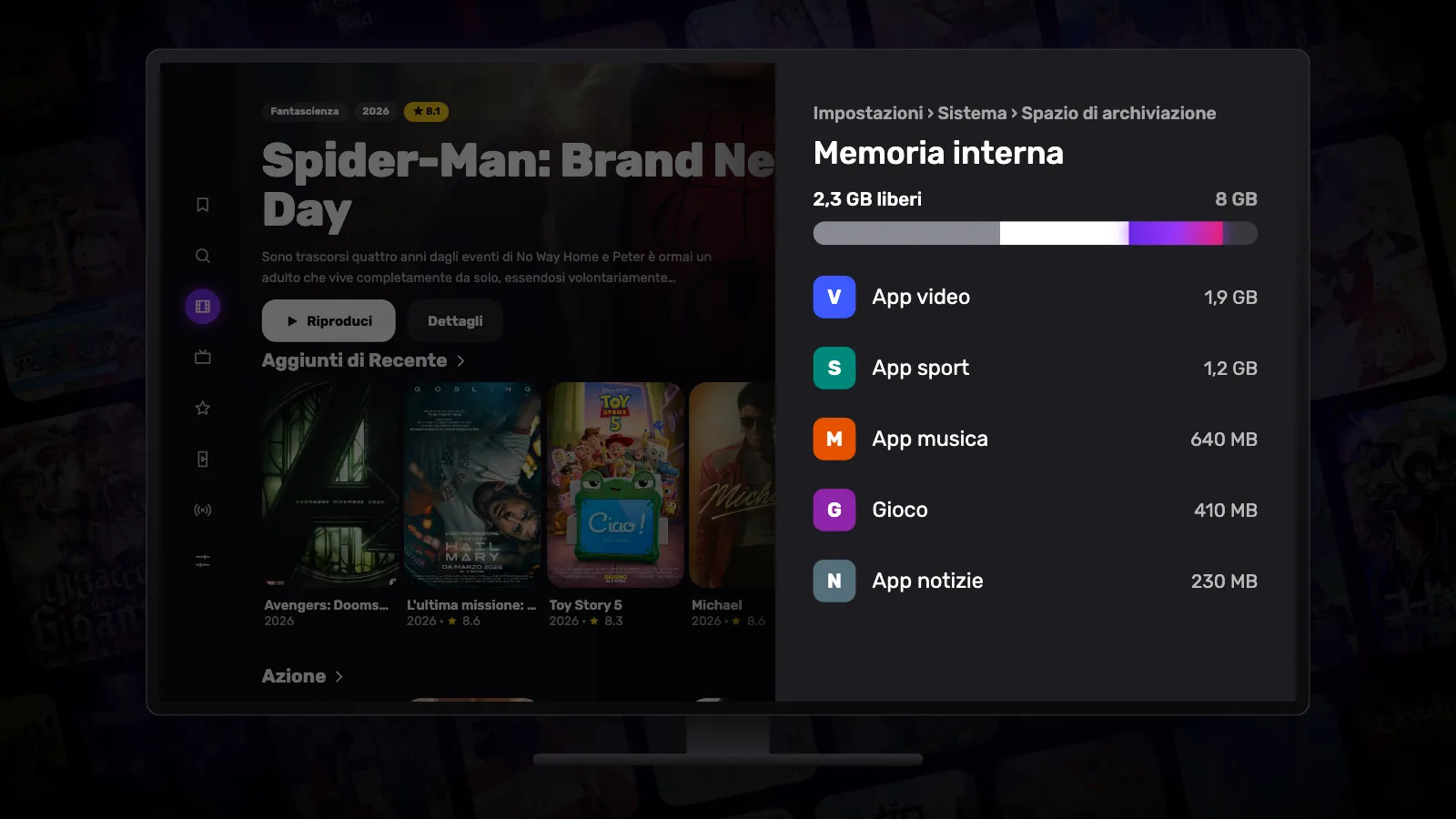
Task: Click the green S icon for App sport
Action: tap(834, 368)
